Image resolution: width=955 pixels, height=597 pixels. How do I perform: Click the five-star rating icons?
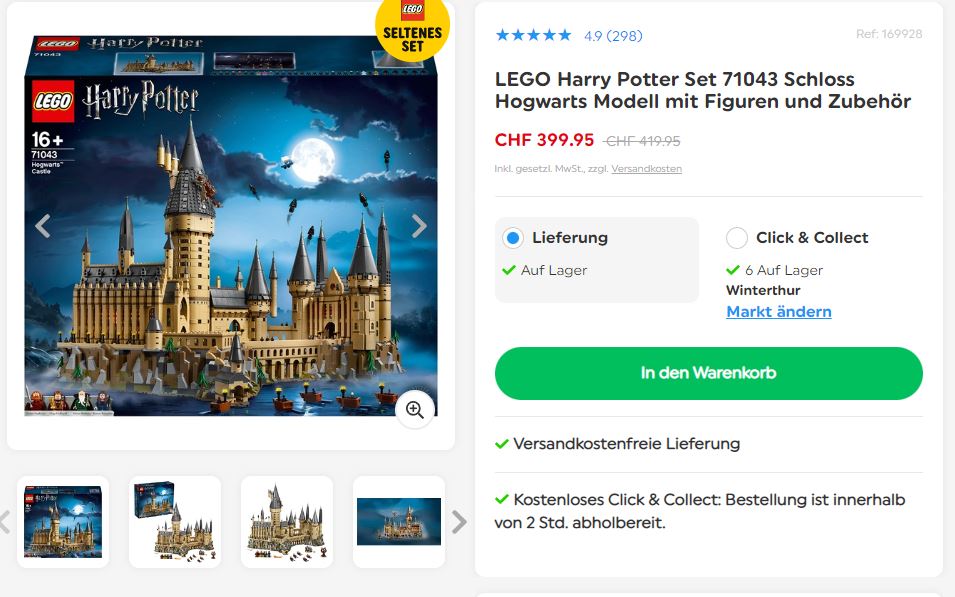click(x=534, y=35)
